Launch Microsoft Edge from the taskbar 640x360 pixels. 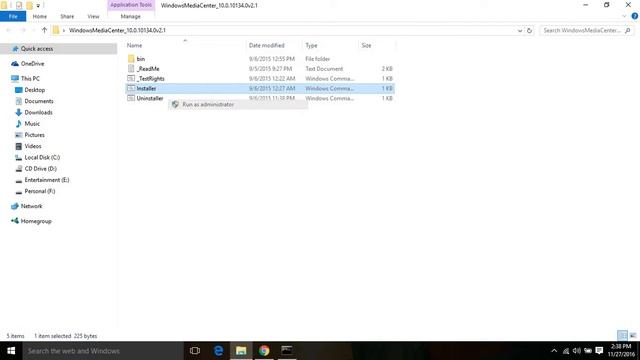pyautogui.click(x=218, y=351)
